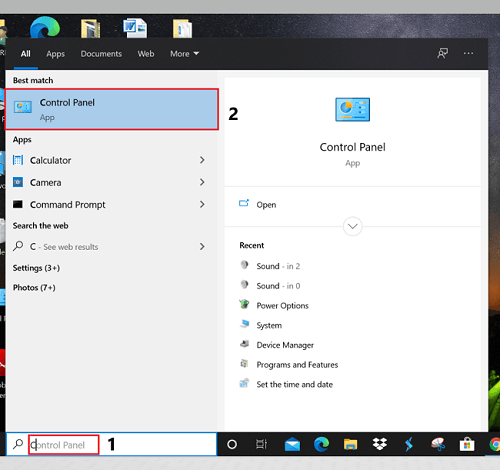
Task: Click the Control Panel icon in best match
Action: (23, 107)
